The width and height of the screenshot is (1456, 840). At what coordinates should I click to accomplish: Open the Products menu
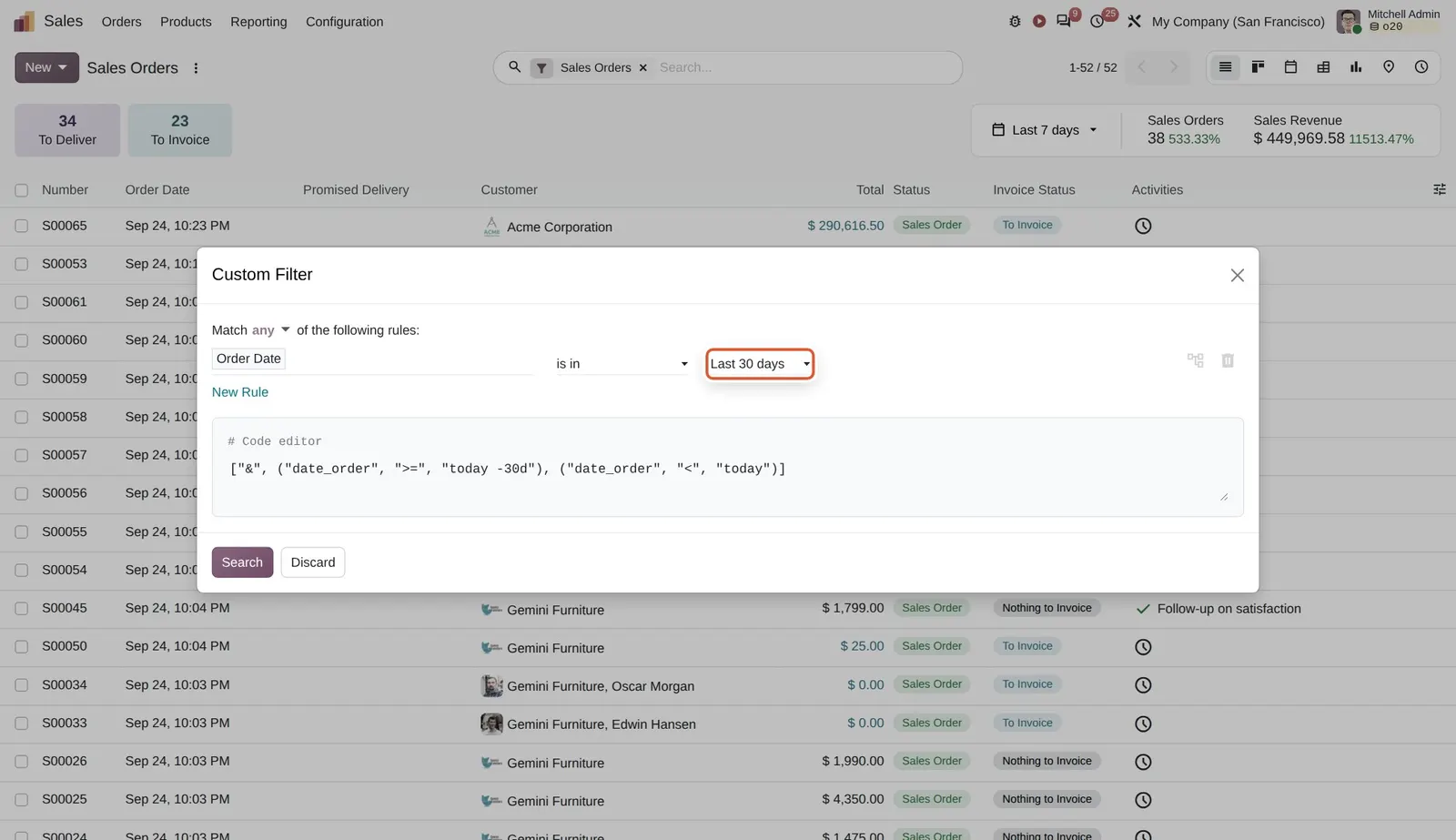(186, 21)
